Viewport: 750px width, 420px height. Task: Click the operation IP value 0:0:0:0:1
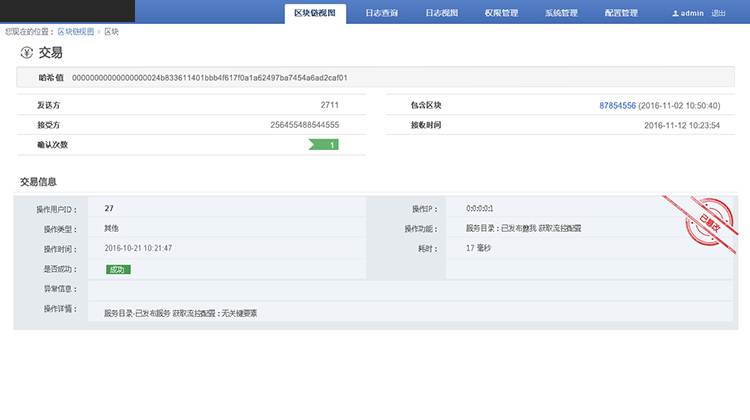480,209
